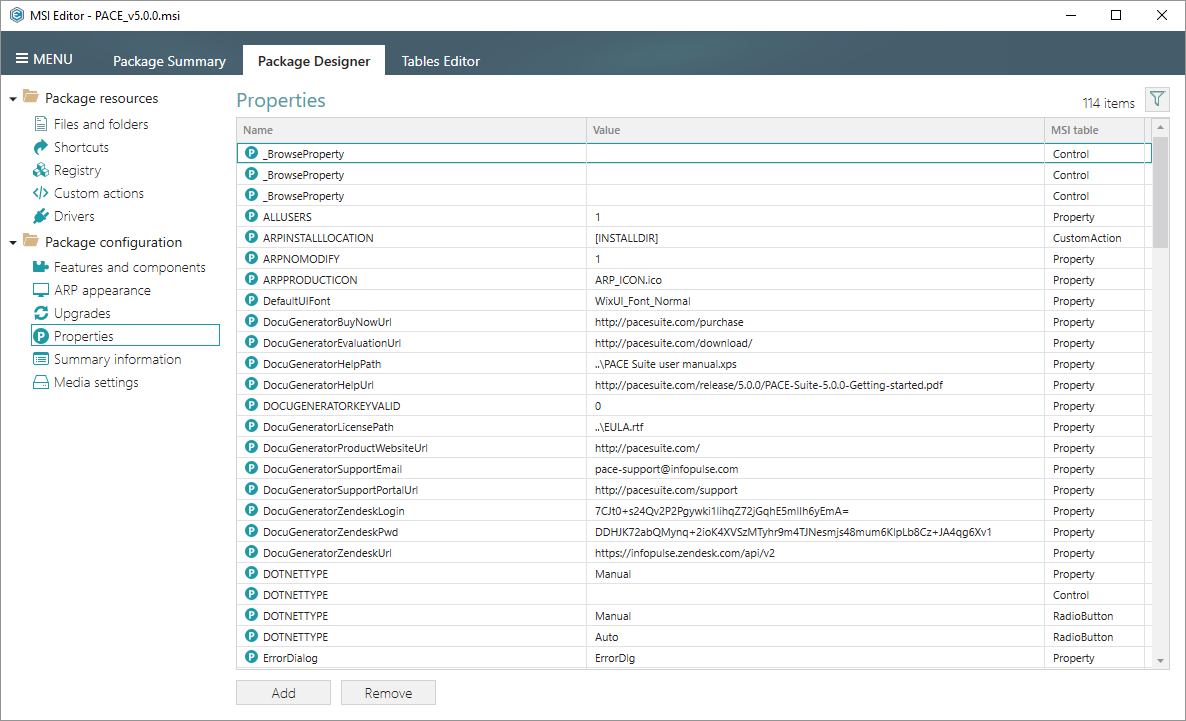Click the Package resources folder icon
The width and height of the screenshot is (1186, 721).
(x=31, y=96)
